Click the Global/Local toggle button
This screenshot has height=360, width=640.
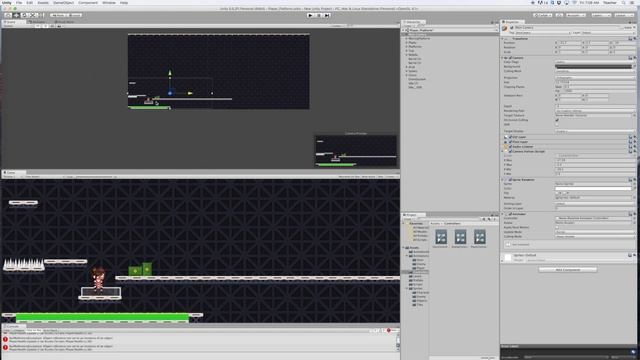75,15
